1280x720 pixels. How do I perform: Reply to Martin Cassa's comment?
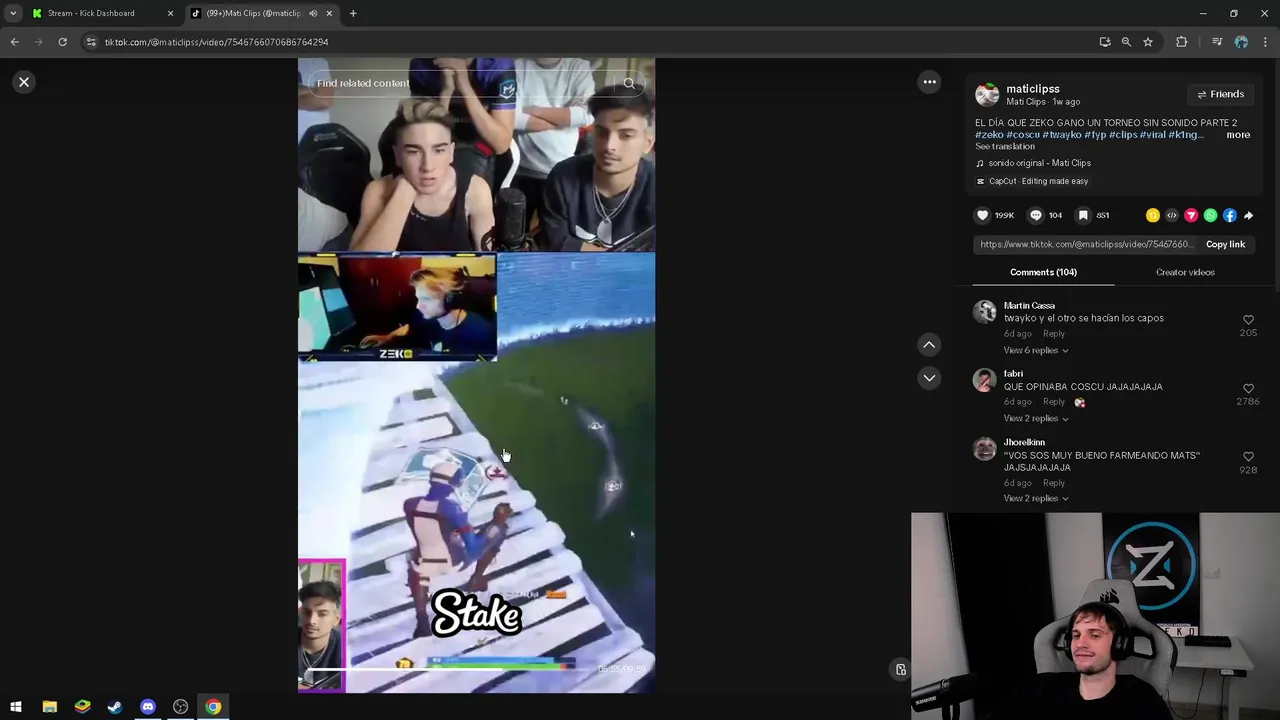[x=1054, y=334]
